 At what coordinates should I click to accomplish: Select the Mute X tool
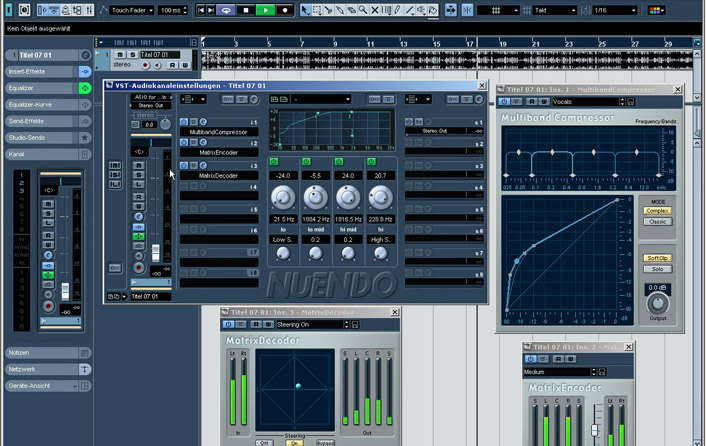pyautogui.click(x=375, y=10)
